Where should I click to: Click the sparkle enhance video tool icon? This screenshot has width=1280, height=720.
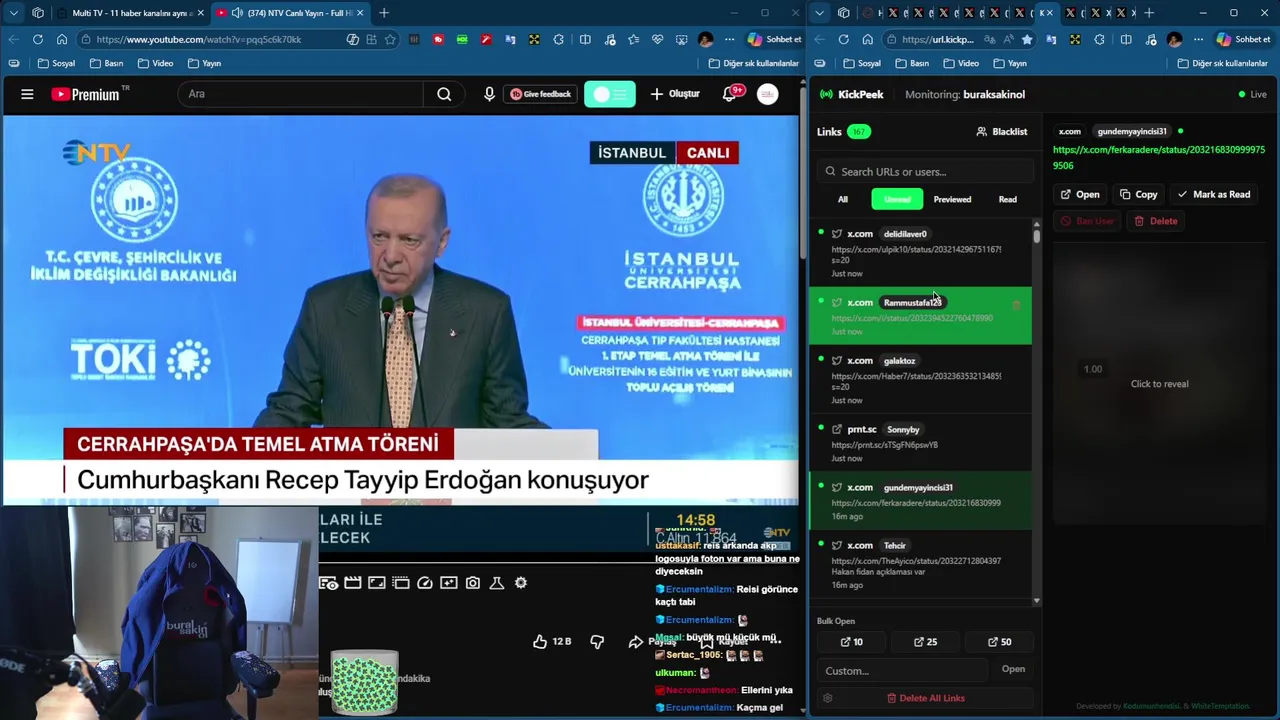448,582
